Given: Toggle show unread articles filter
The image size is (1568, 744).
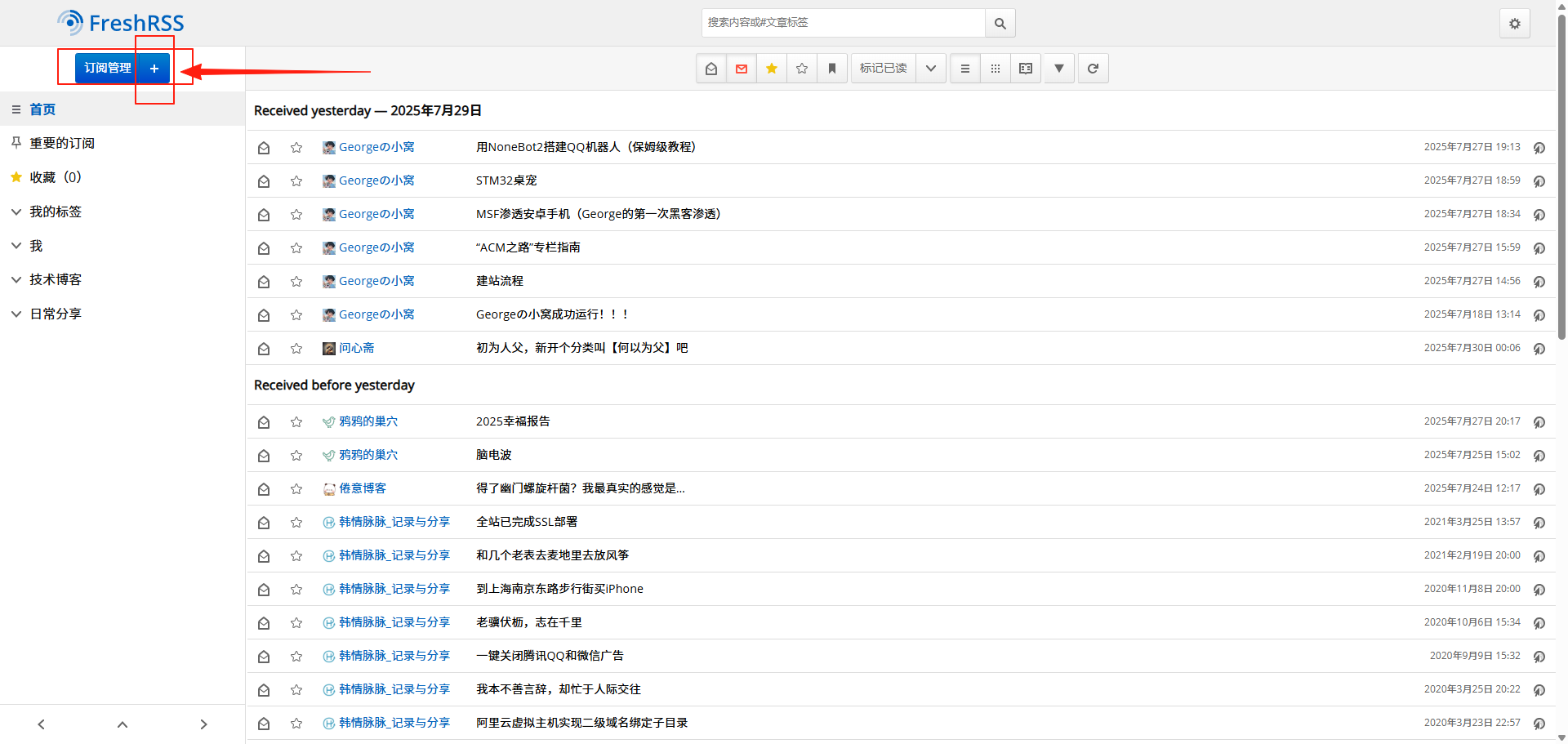Looking at the screenshot, I should coord(742,69).
